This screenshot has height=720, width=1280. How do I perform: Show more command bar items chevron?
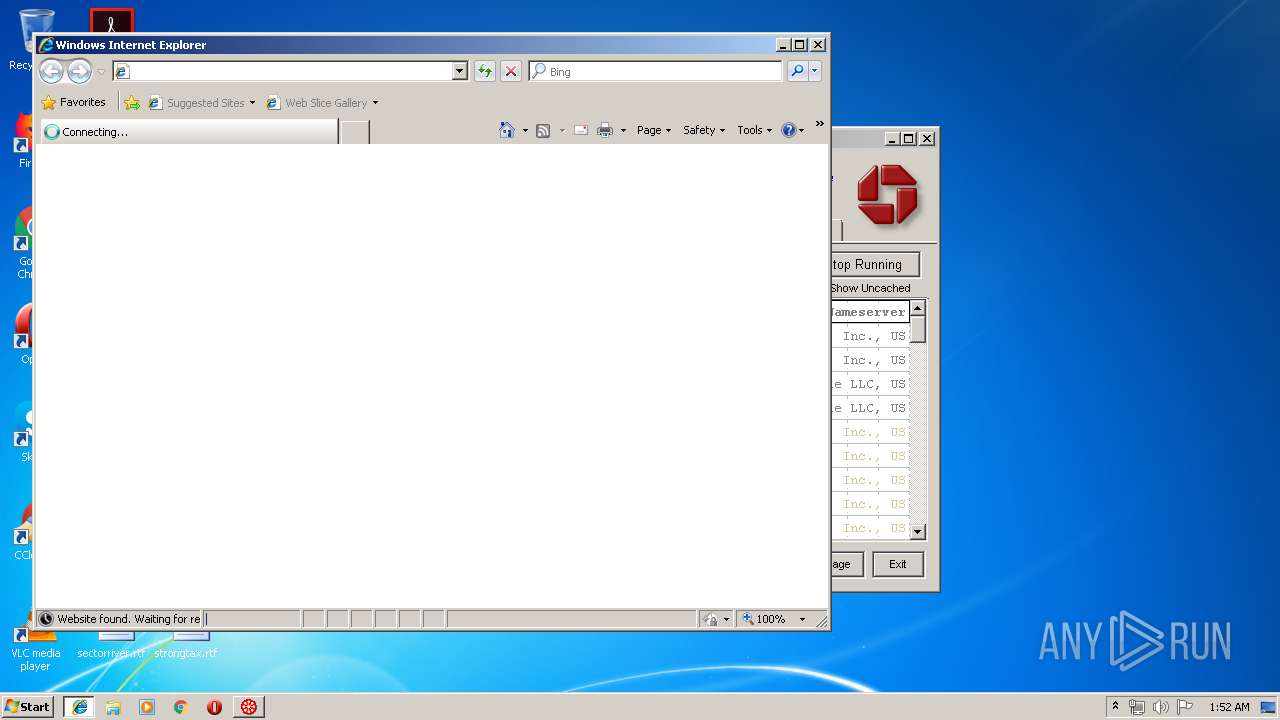(x=819, y=124)
